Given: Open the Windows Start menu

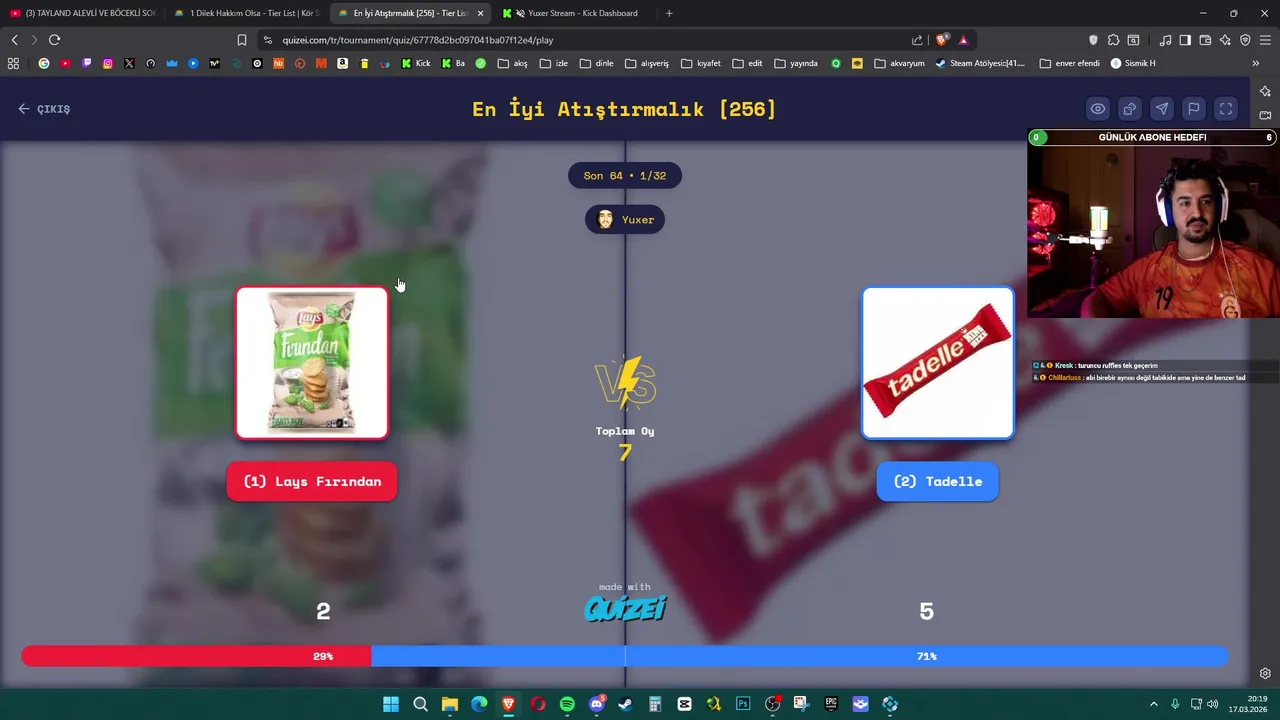Looking at the screenshot, I should coord(391,704).
